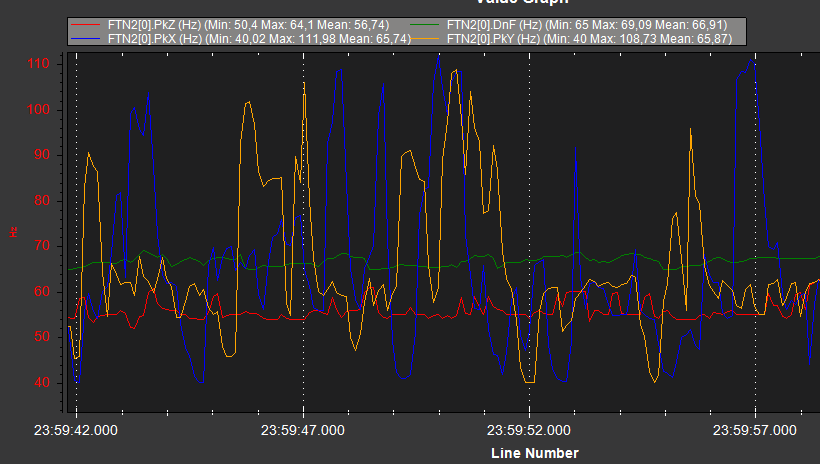
Task: Click the 23:59:42.000 time label
Action: 76,430
